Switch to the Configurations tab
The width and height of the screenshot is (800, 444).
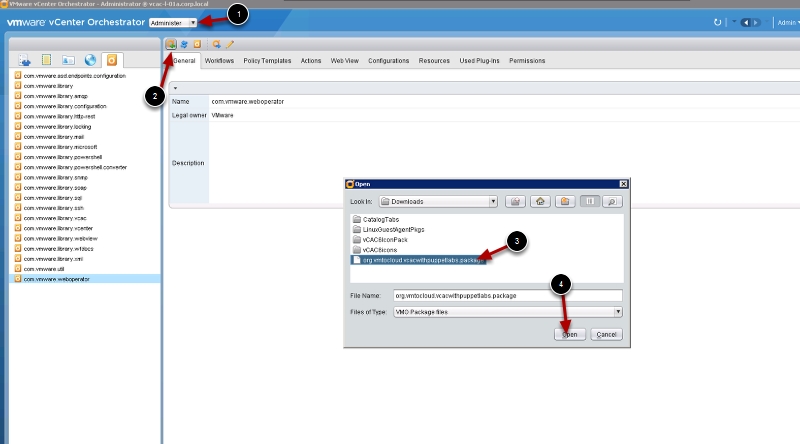(x=389, y=61)
